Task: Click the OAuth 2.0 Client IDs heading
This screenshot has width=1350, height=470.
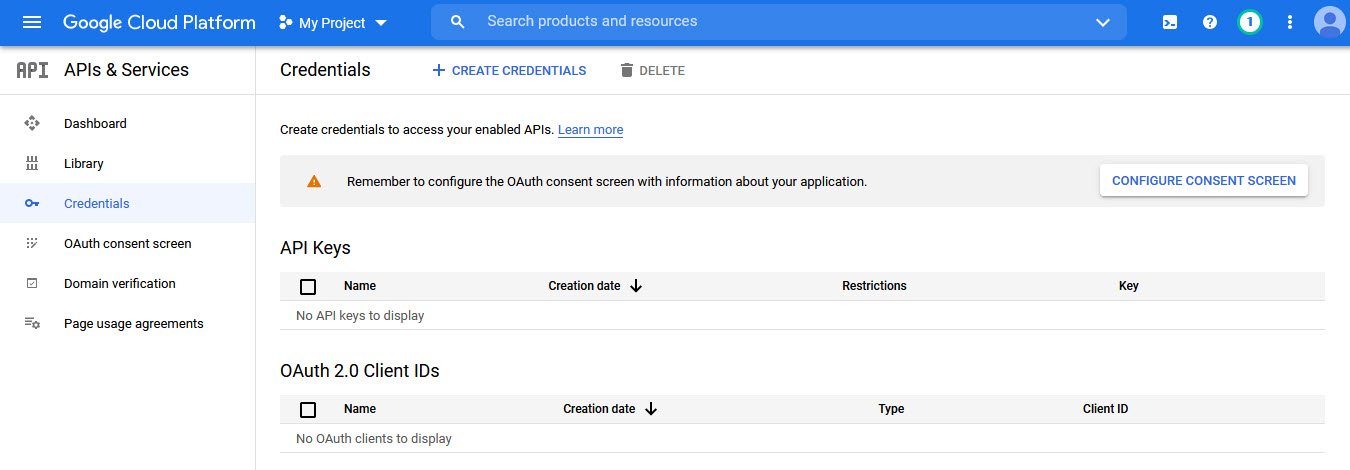Action: 360,371
